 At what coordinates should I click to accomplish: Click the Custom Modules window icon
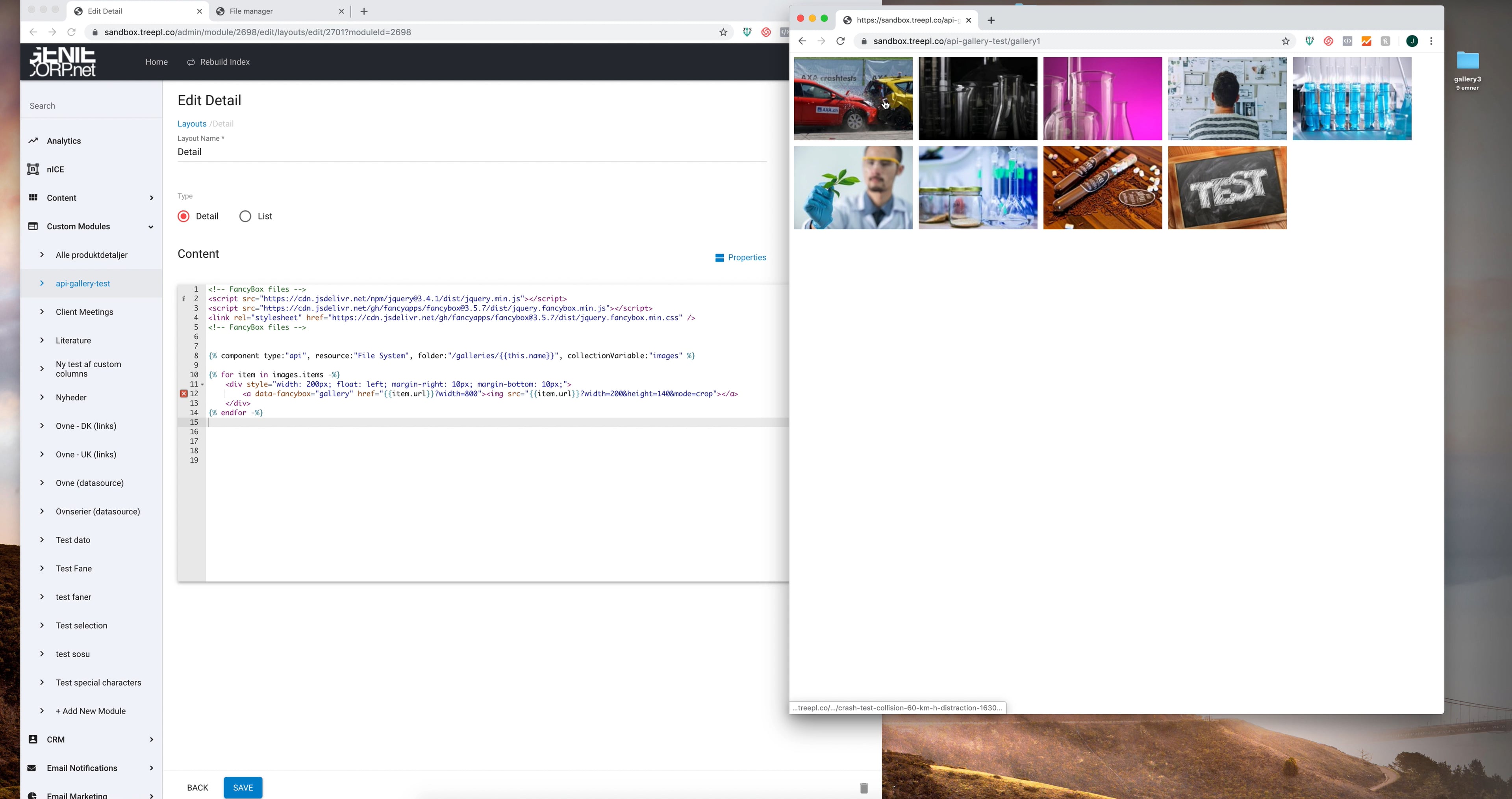(x=33, y=226)
